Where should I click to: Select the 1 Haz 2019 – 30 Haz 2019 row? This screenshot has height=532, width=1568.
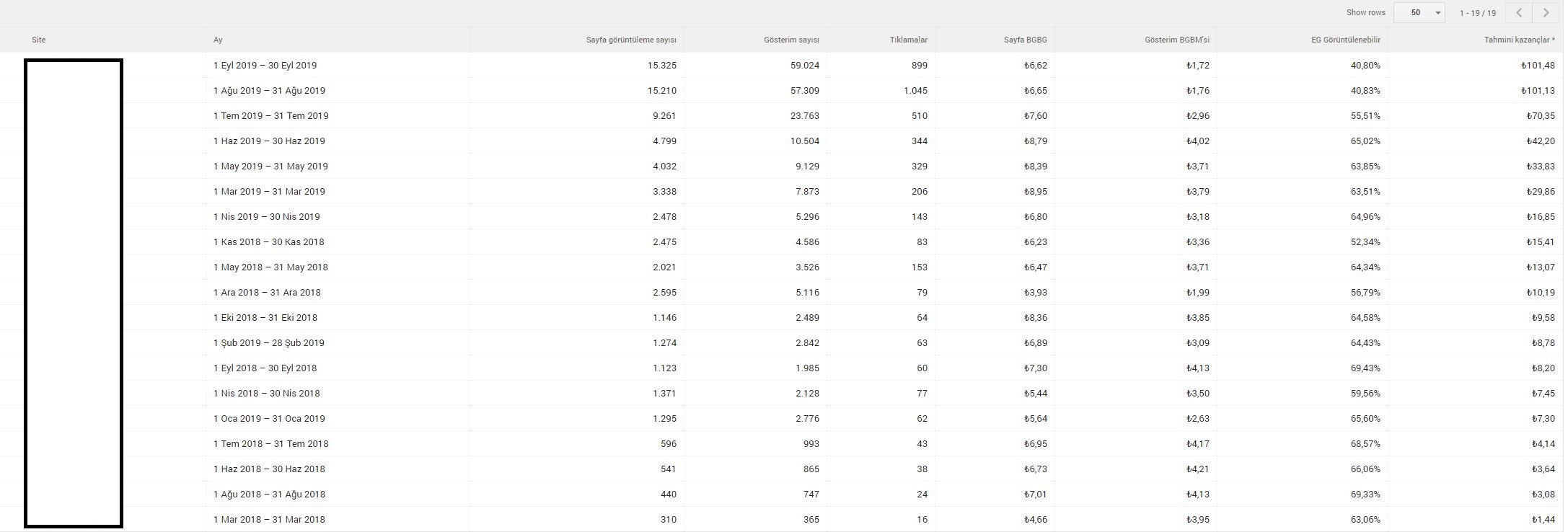pyautogui.click(x=782, y=141)
